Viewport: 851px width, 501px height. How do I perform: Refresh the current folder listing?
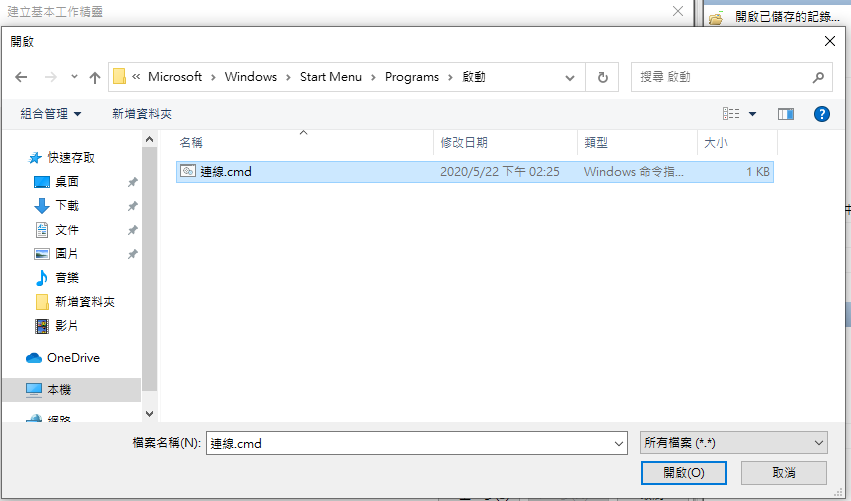(602, 77)
